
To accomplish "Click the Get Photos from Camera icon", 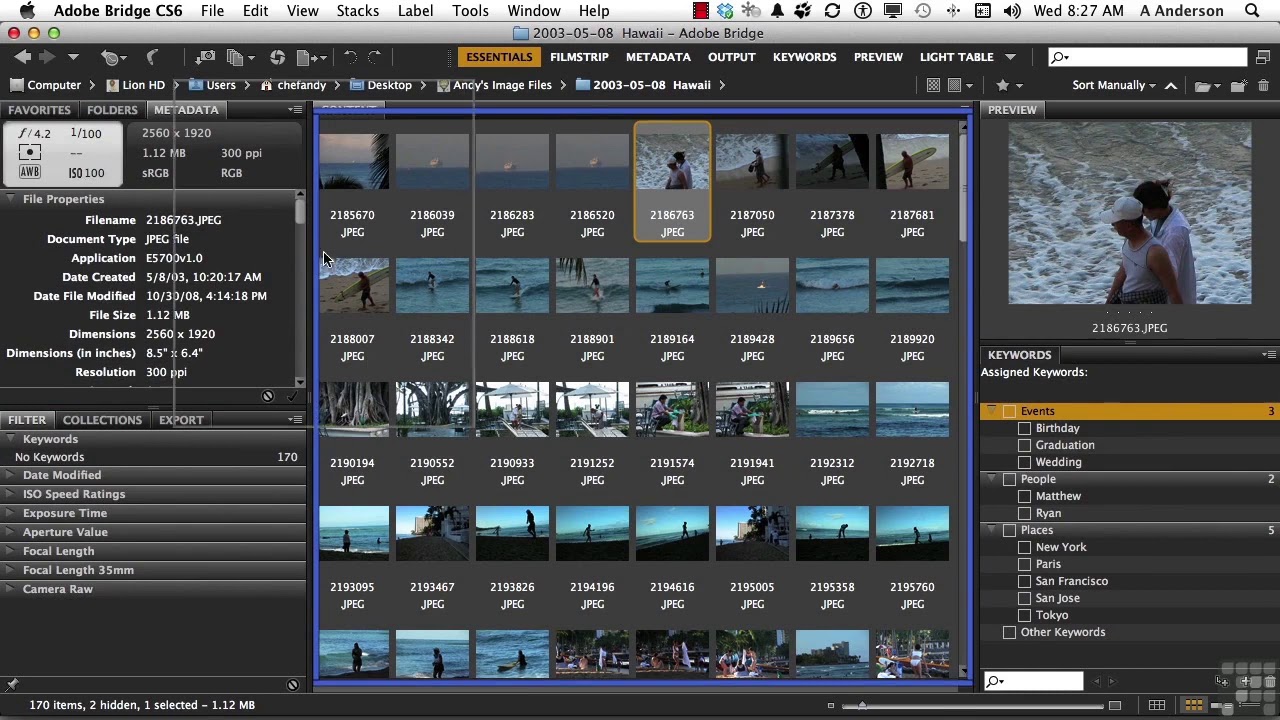I will 205,57.
